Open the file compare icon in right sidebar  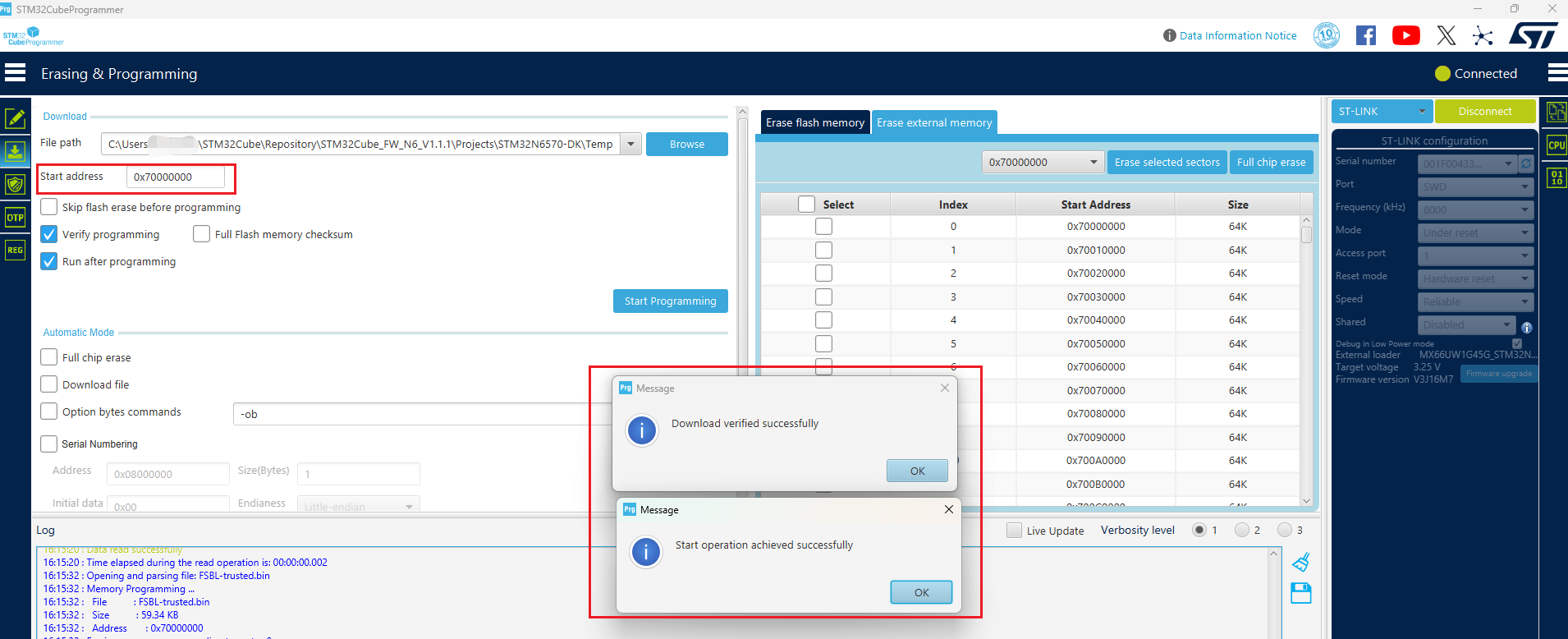pyautogui.click(x=1557, y=112)
